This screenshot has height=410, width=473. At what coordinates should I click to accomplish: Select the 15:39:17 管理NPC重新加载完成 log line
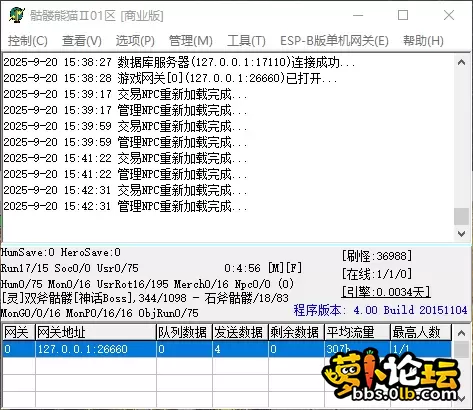coord(125,110)
